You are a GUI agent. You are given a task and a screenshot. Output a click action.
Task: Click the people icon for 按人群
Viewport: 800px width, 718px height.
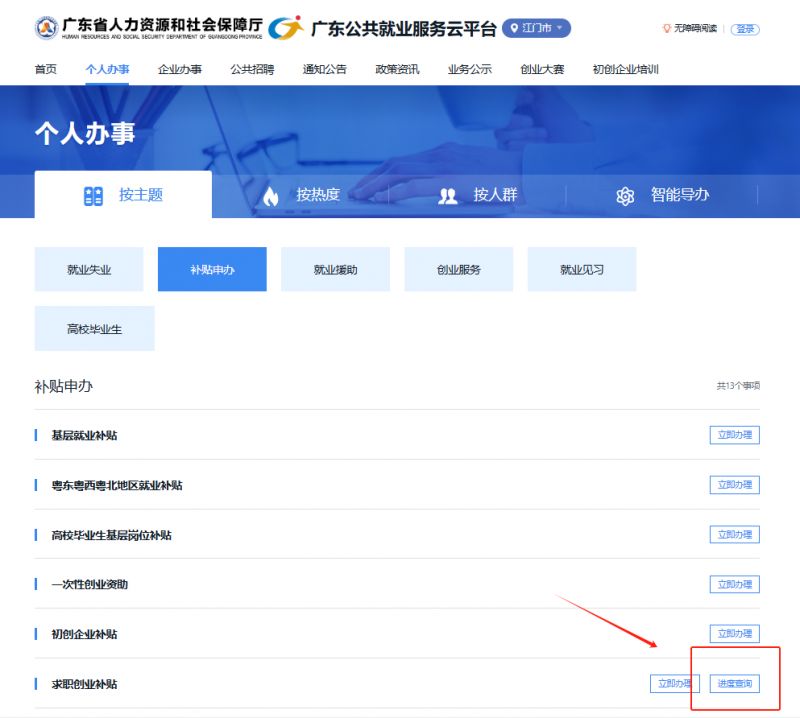(x=448, y=196)
